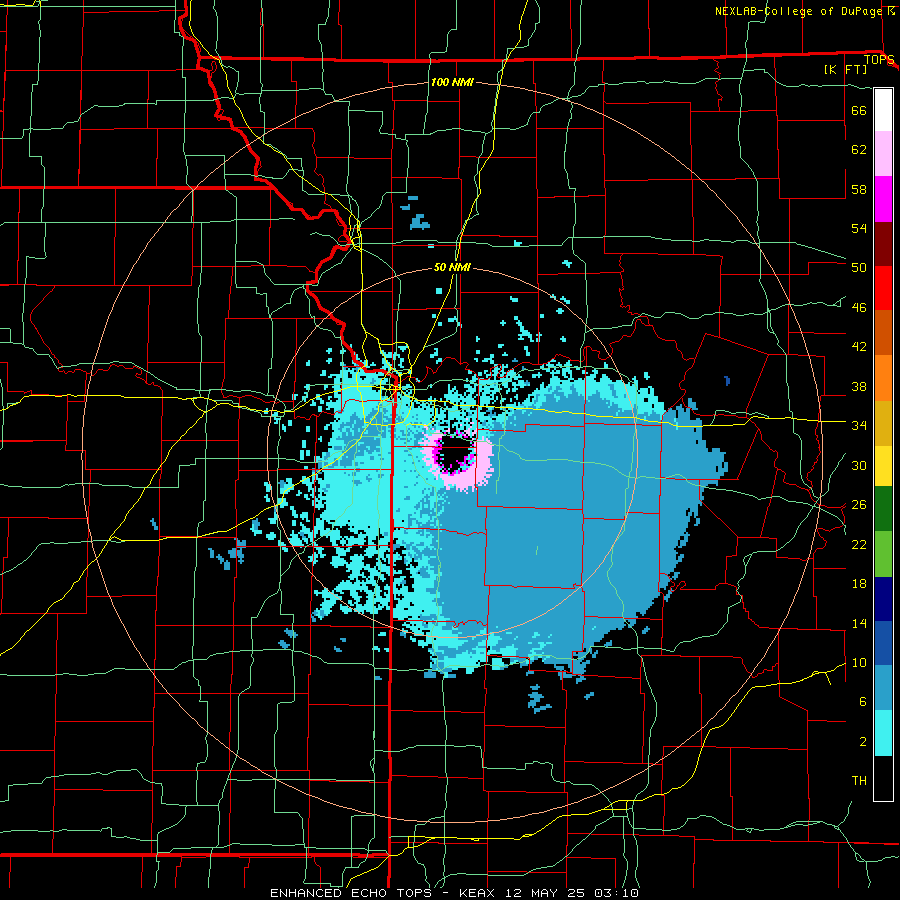Screen dimensions: 900x900
Task: Click the 50 legend value
Action: click(x=859, y=268)
